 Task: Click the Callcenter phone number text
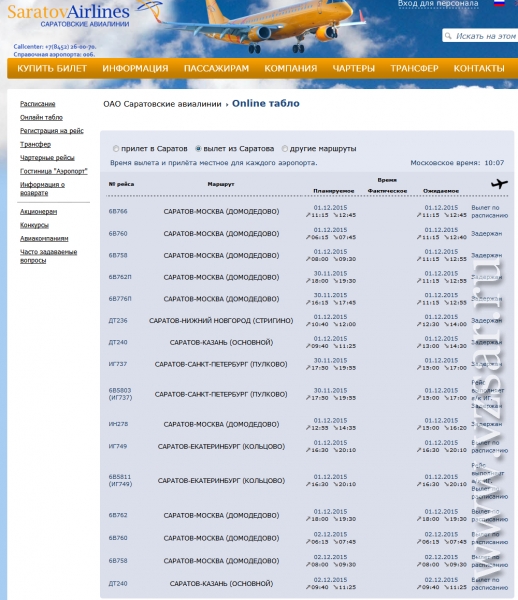tap(55, 47)
